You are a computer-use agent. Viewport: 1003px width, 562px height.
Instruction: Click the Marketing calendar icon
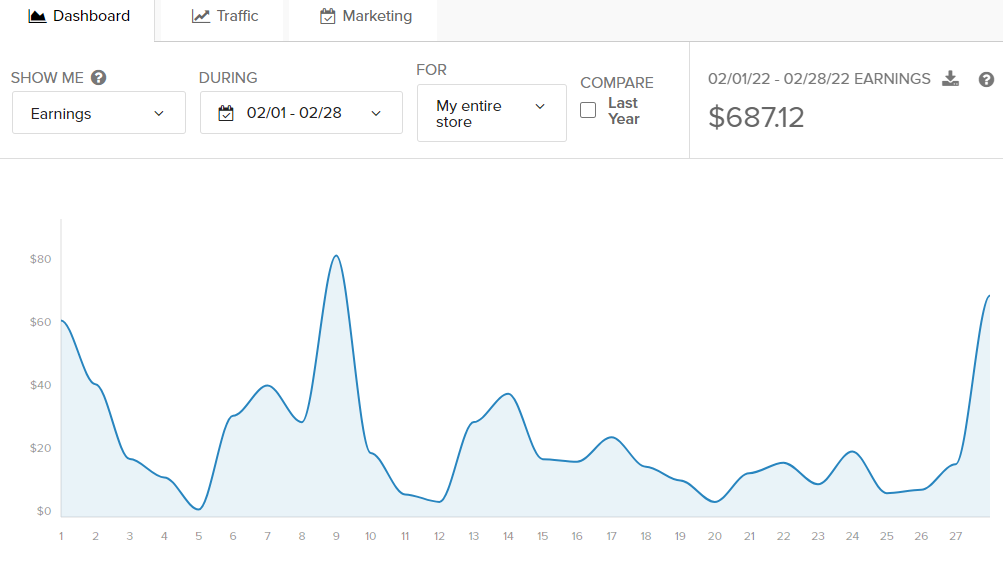click(327, 16)
